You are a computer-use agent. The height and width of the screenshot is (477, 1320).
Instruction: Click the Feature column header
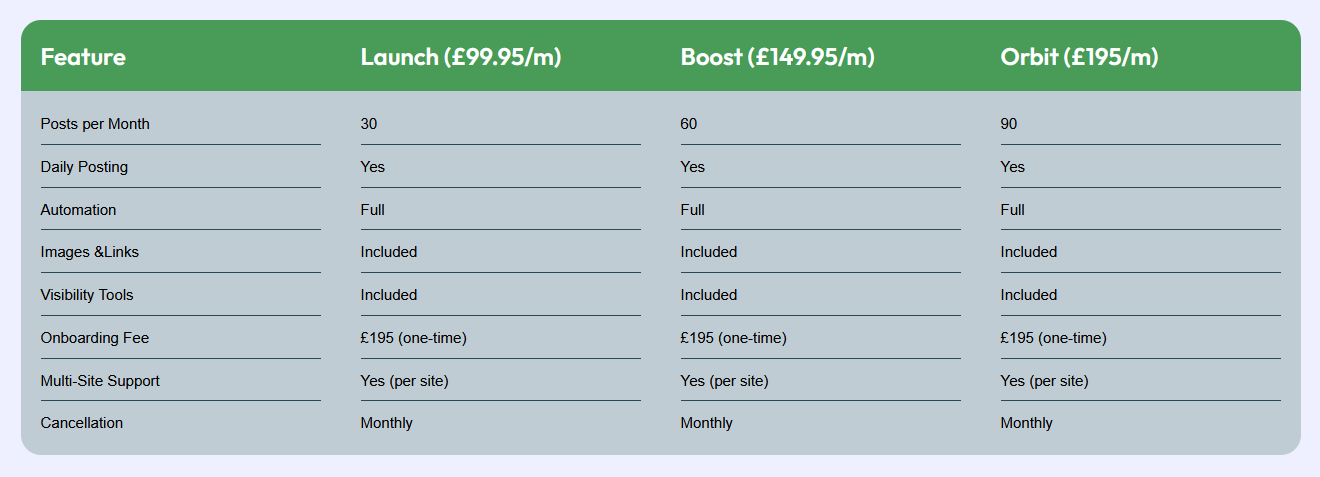click(x=83, y=57)
